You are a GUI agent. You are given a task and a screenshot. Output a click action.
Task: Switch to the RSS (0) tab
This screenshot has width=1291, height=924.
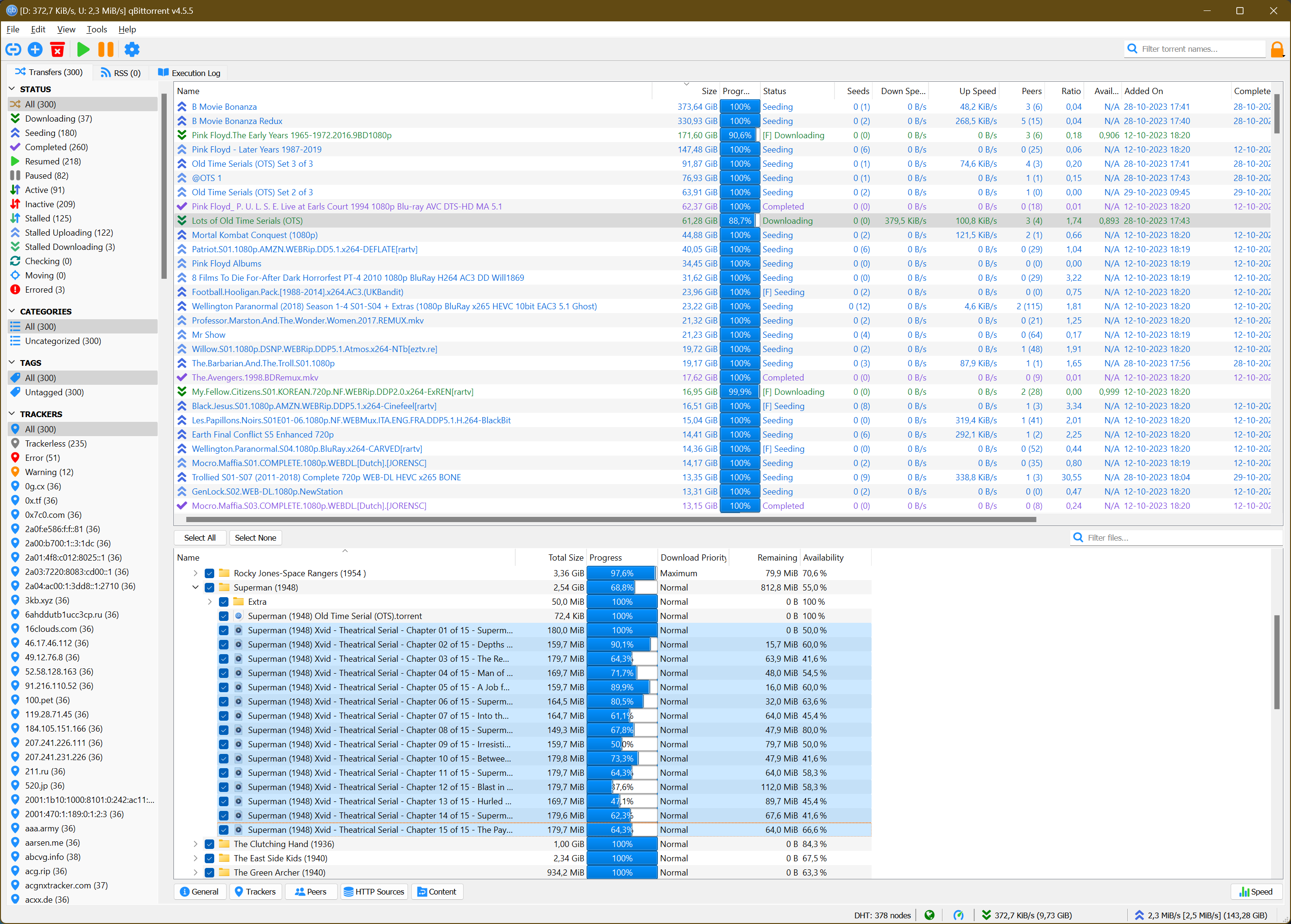point(121,73)
